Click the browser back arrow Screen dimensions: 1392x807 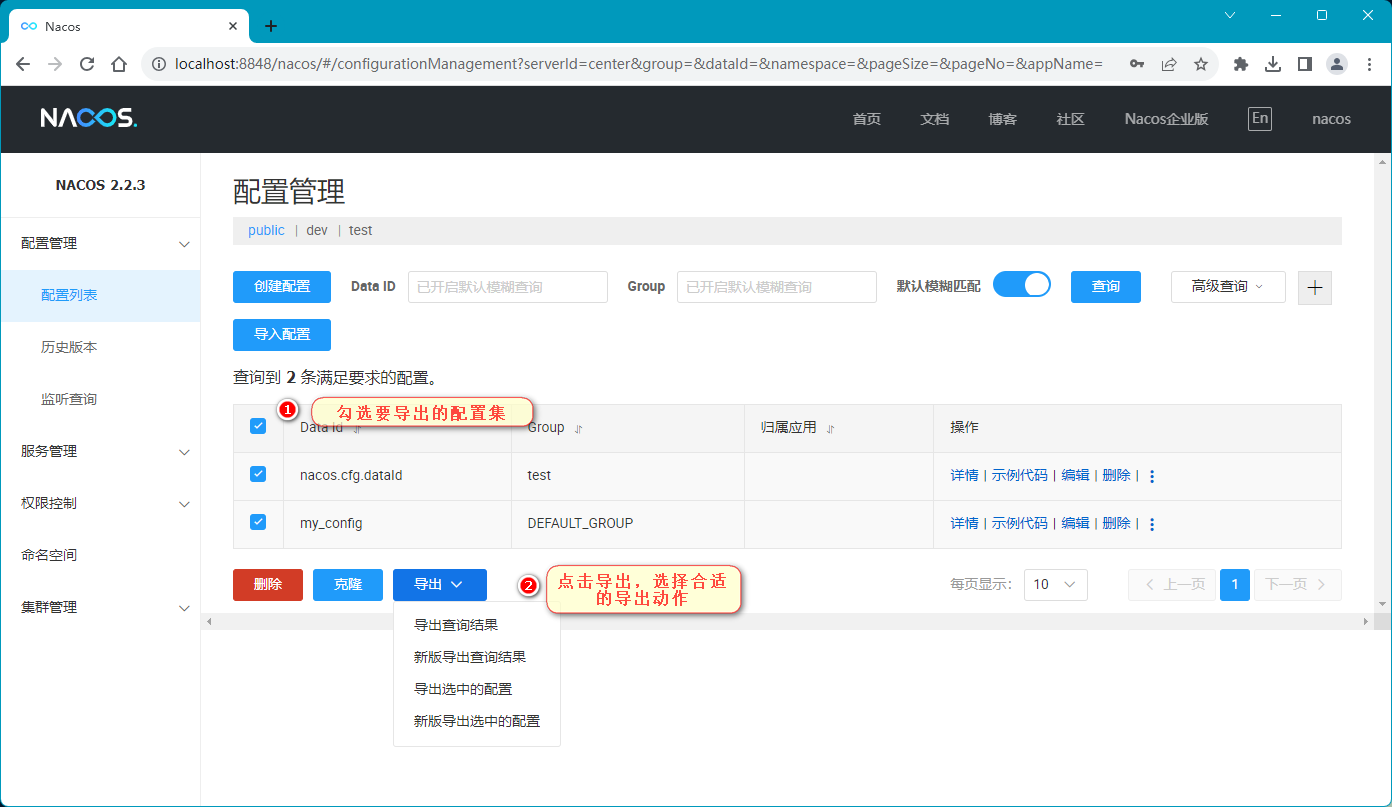pos(24,64)
